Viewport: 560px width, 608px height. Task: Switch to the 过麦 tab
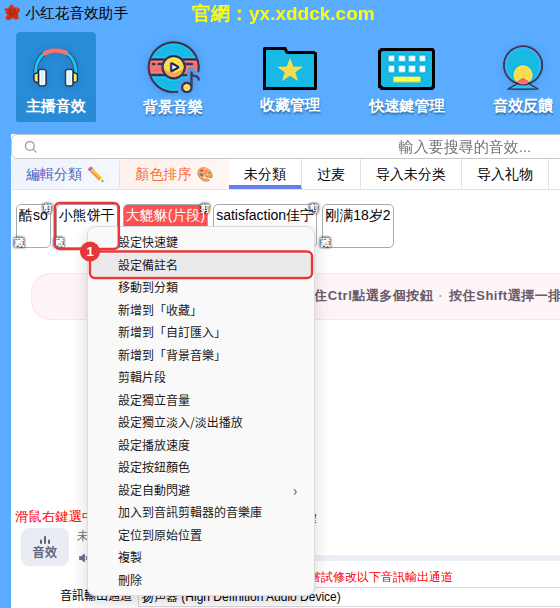click(331, 174)
